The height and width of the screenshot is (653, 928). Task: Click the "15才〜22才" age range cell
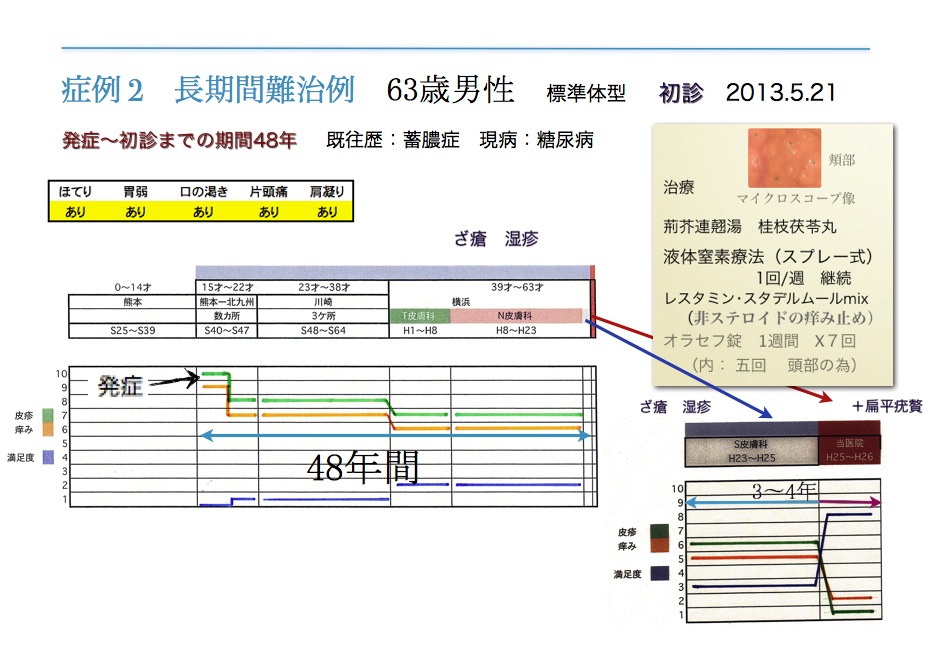point(227,287)
